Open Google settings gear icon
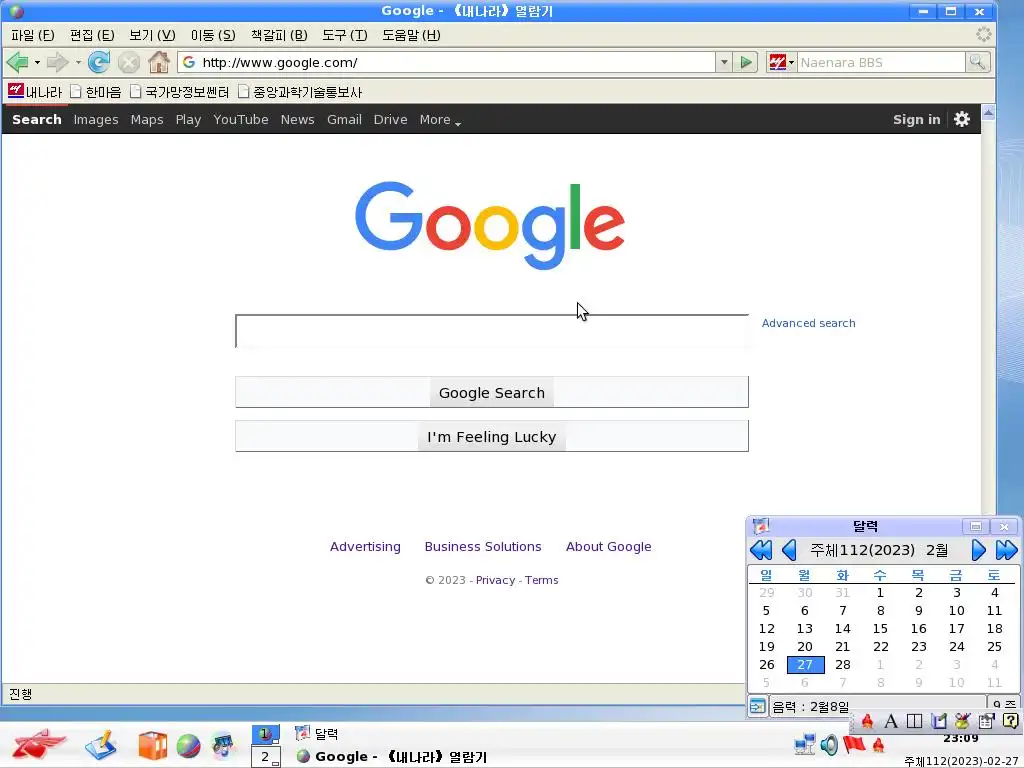Viewport: 1024px width, 768px height. pyautogui.click(x=961, y=119)
